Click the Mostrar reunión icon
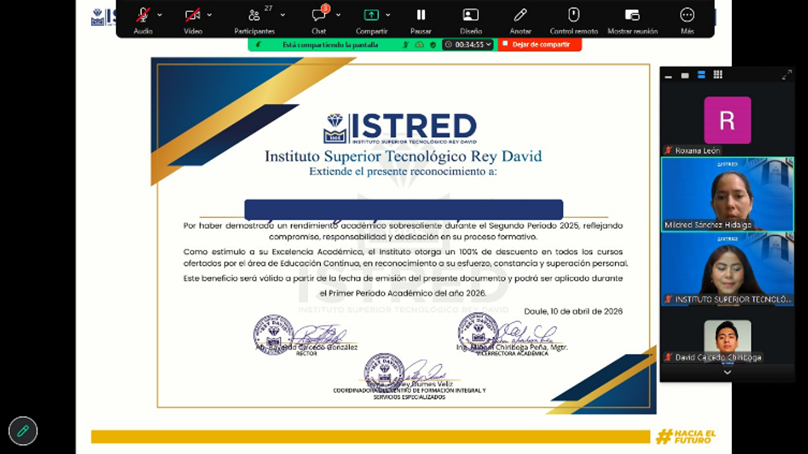 tap(632, 16)
